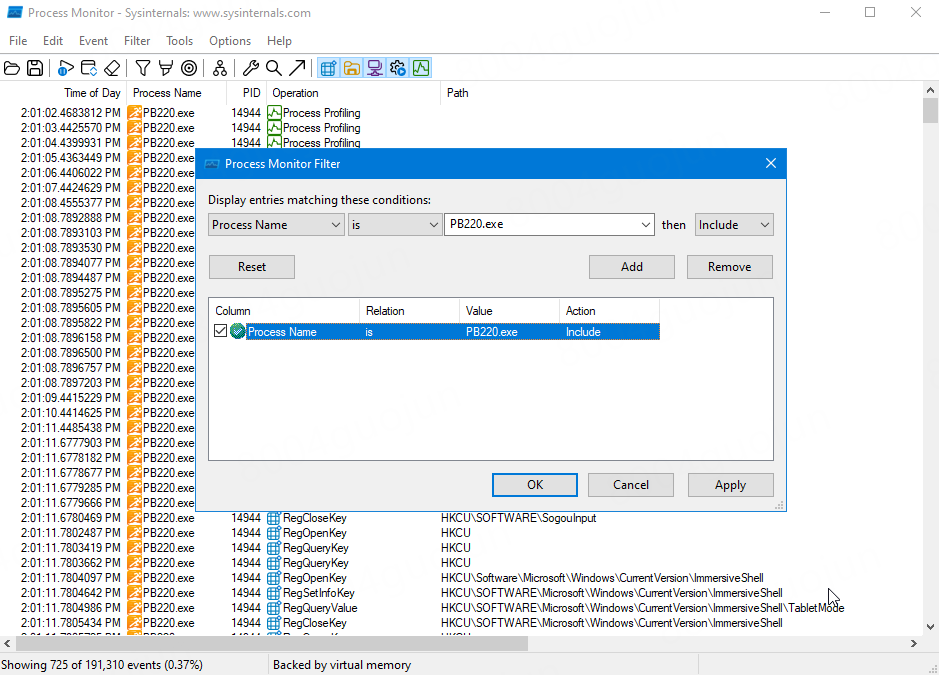Show the Process Tree toolbar icon

220,68
